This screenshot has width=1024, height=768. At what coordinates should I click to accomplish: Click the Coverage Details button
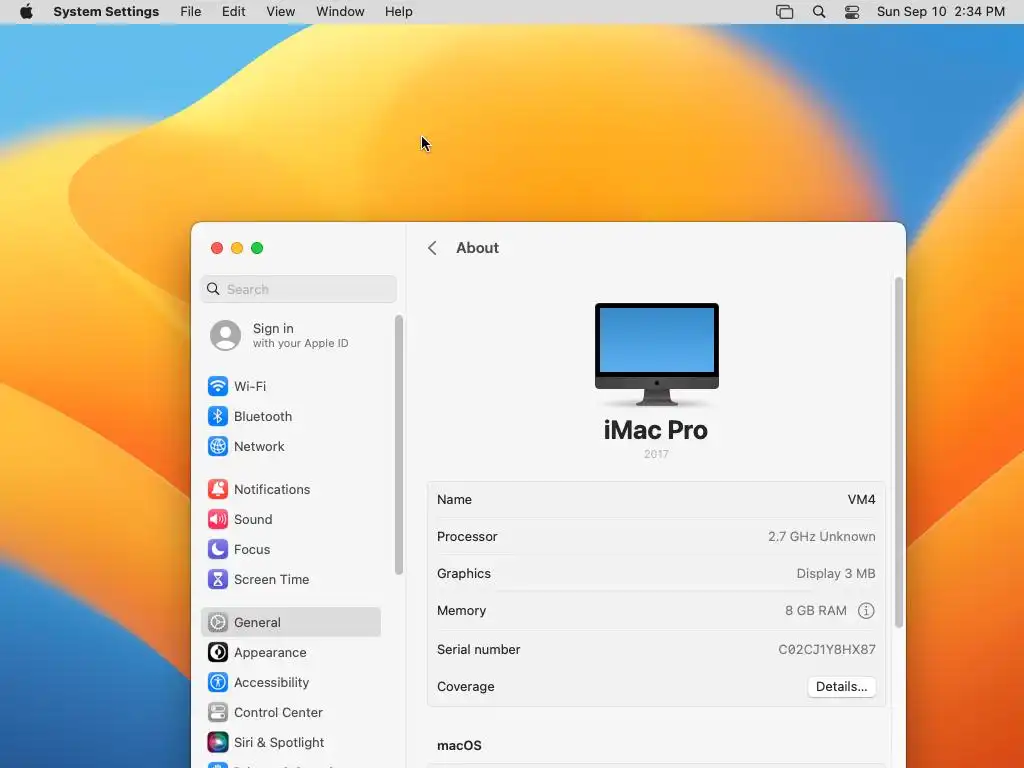tap(841, 686)
